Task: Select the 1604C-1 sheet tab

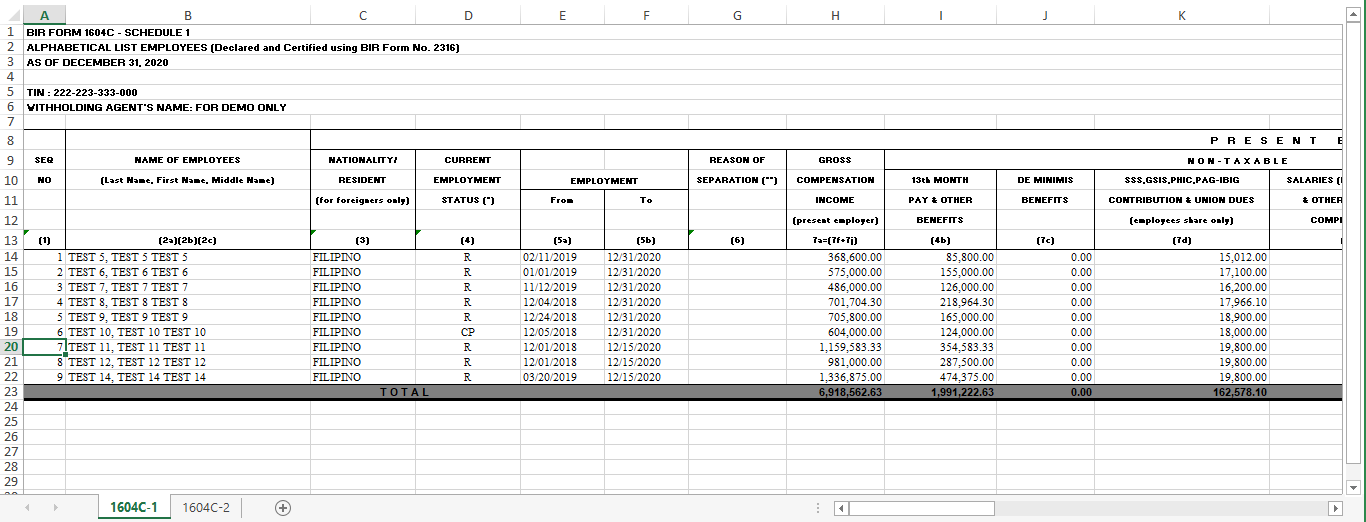Action: (x=134, y=508)
